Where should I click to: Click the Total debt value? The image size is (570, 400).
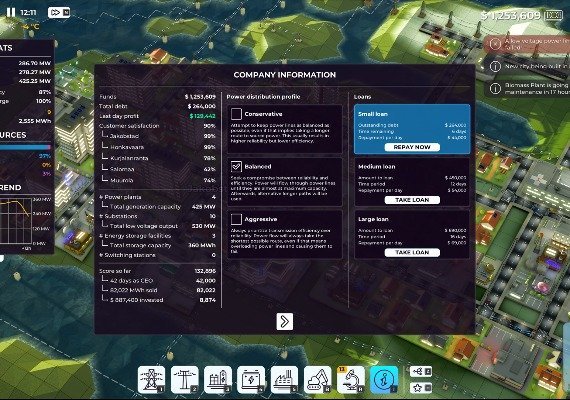[202, 106]
